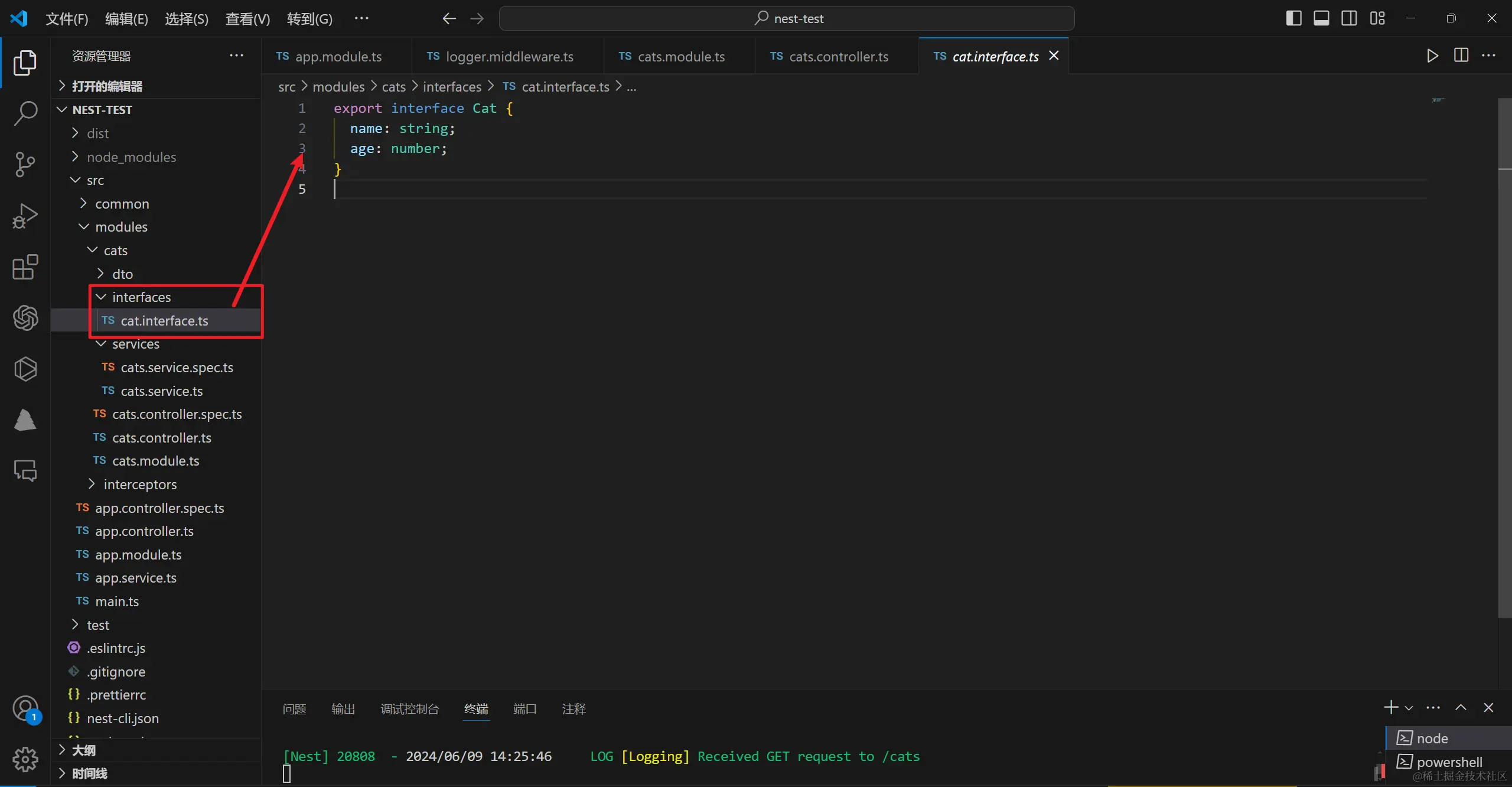This screenshot has height=787, width=1512.
Task: Split the editor to the right
Action: point(1461,56)
